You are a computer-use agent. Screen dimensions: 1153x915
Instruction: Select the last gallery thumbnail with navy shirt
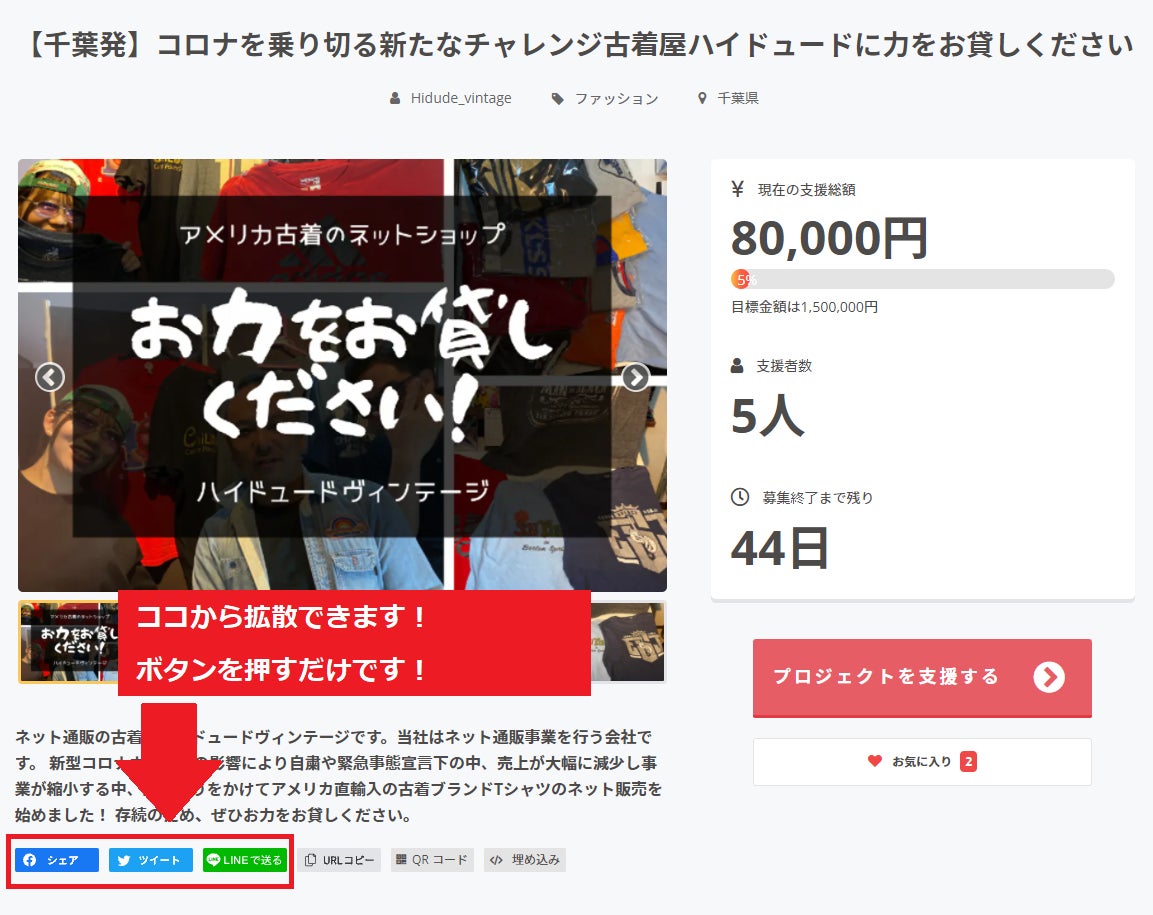coord(628,642)
